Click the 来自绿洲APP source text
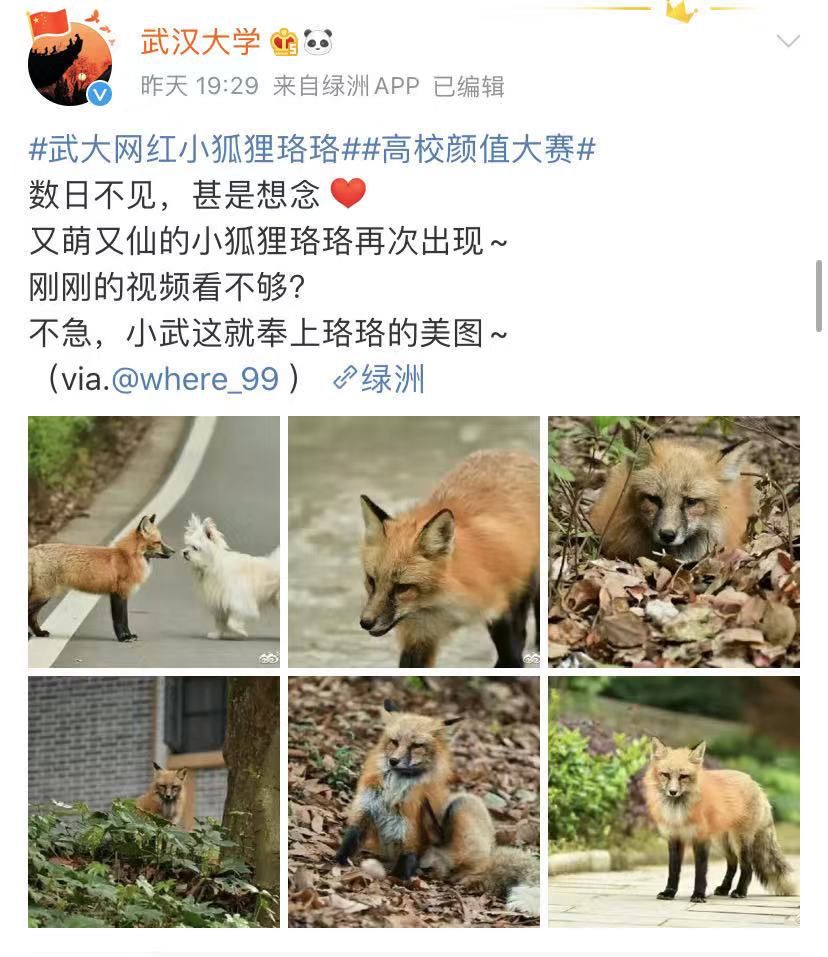 click(x=346, y=86)
